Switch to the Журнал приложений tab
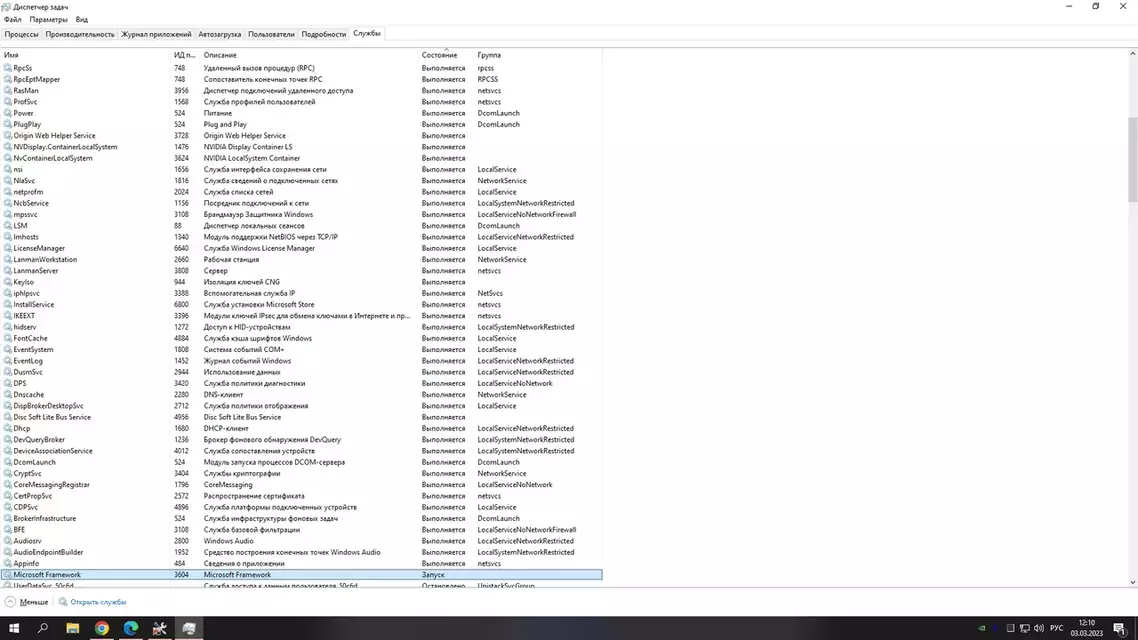 [x=156, y=34]
